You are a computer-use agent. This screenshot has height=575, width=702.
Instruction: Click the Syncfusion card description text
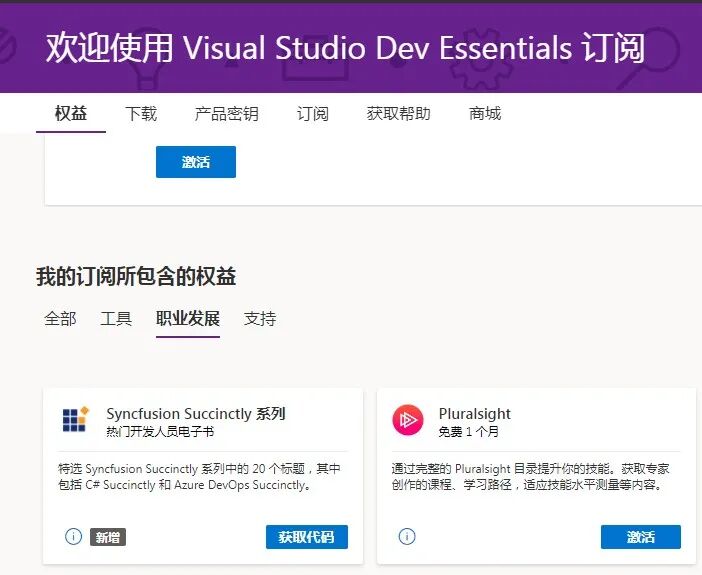point(199,477)
